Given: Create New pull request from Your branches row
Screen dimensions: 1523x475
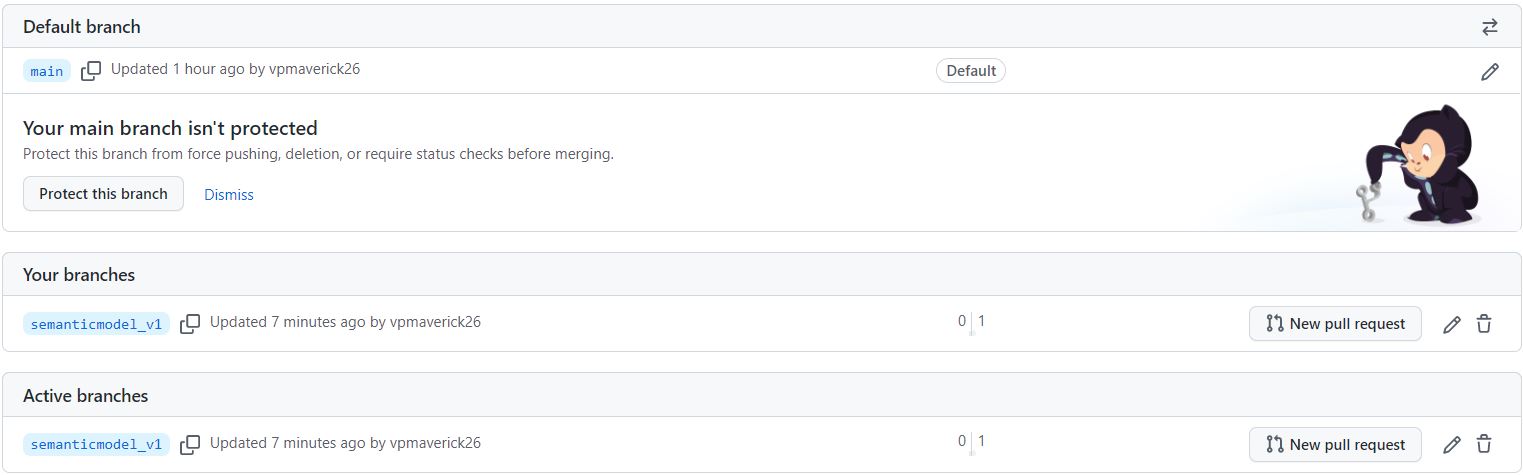Looking at the screenshot, I should click(1335, 324).
